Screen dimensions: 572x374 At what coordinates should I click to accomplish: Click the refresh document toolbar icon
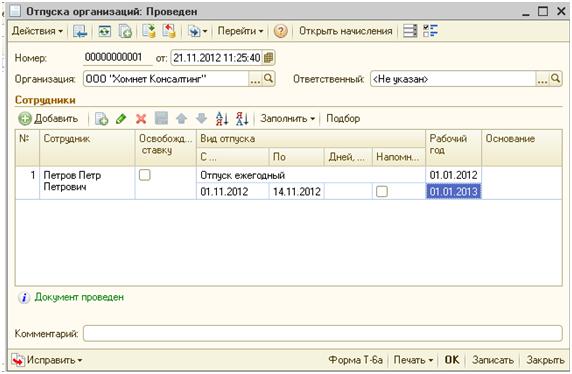[x=104, y=31]
